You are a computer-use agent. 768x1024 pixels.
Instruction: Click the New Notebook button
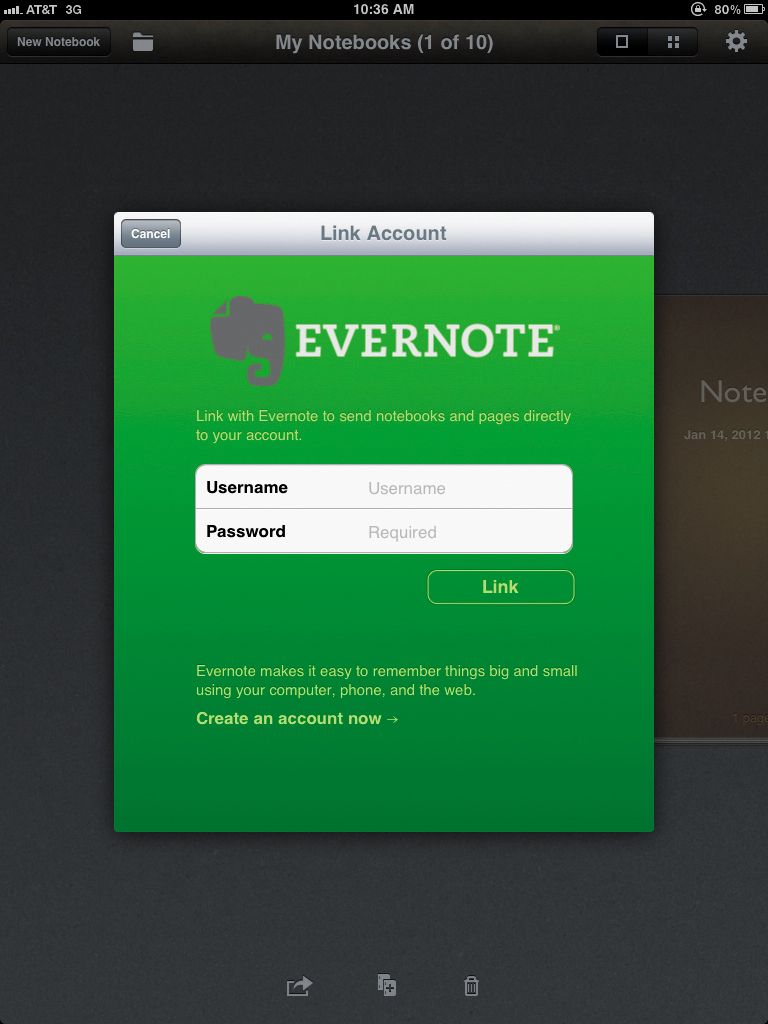pyautogui.click(x=59, y=42)
